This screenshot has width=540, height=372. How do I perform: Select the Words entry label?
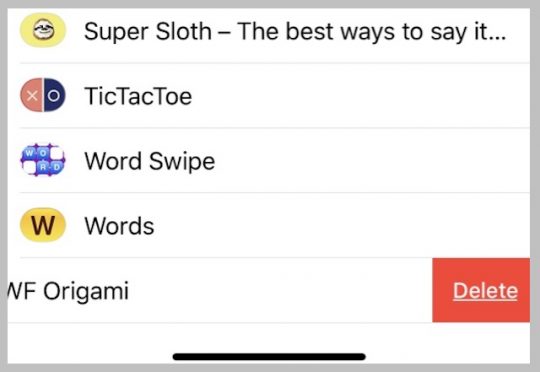pyautogui.click(x=119, y=226)
